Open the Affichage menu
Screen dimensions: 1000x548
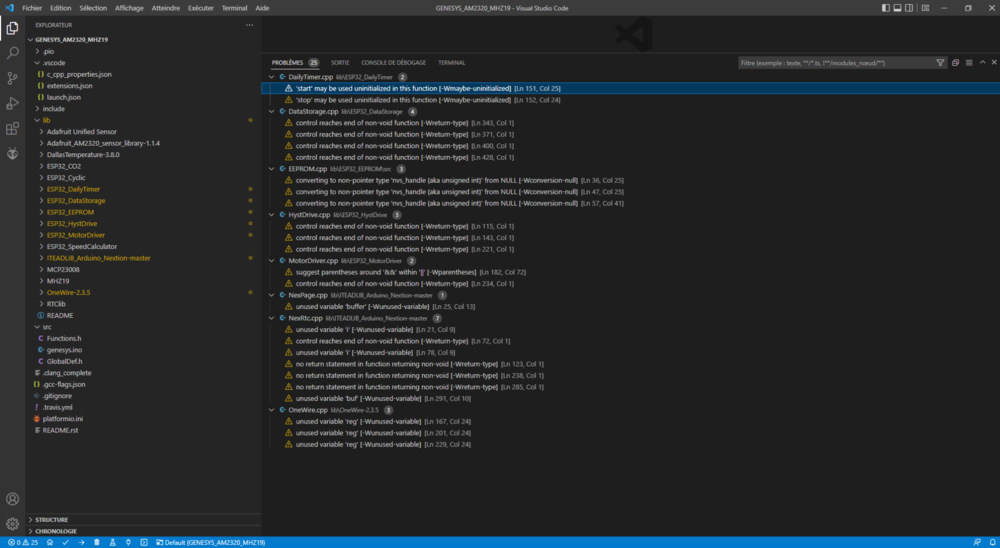click(129, 8)
